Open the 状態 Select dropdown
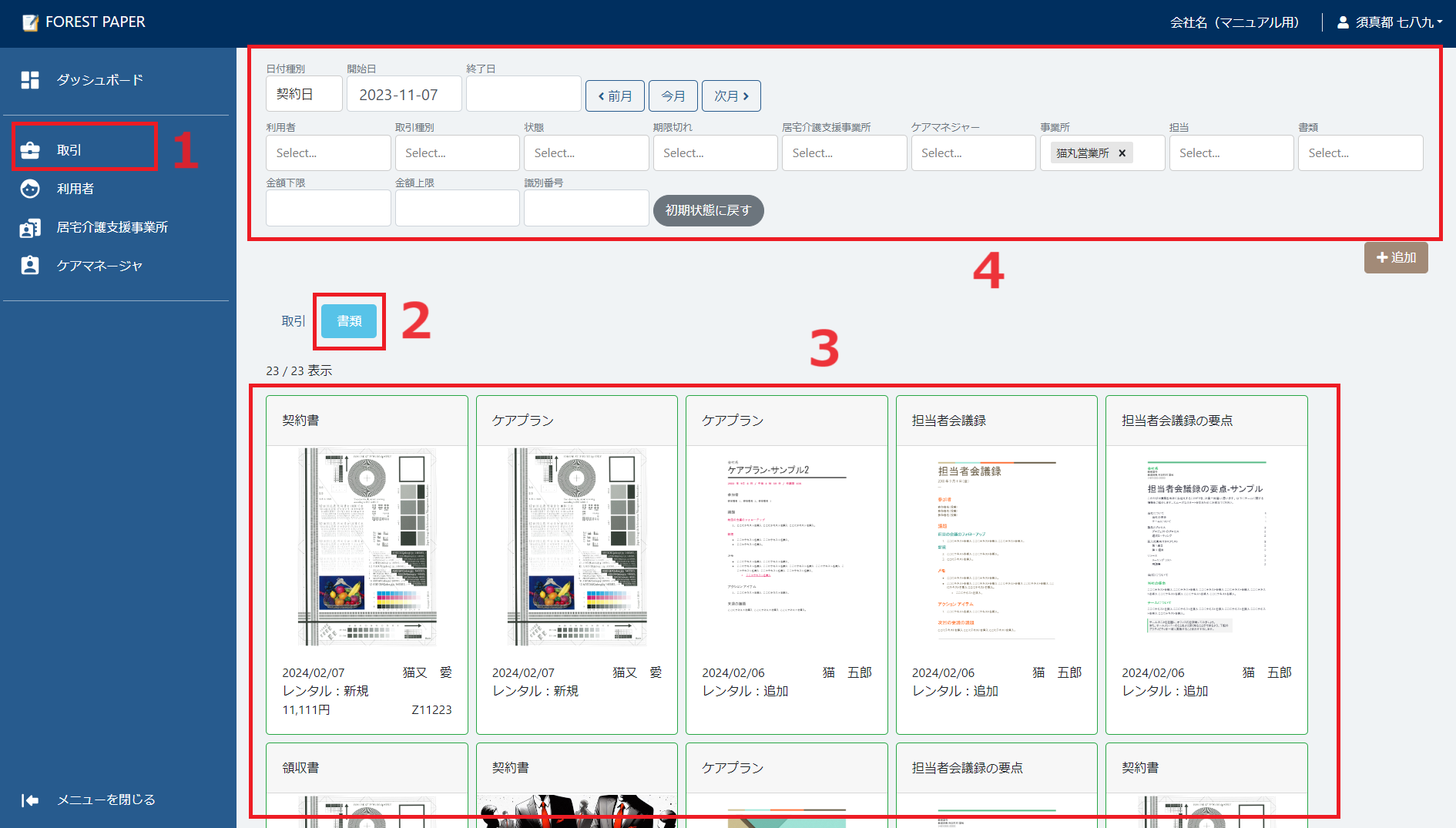This screenshot has width=1456, height=828. [585, 153]
